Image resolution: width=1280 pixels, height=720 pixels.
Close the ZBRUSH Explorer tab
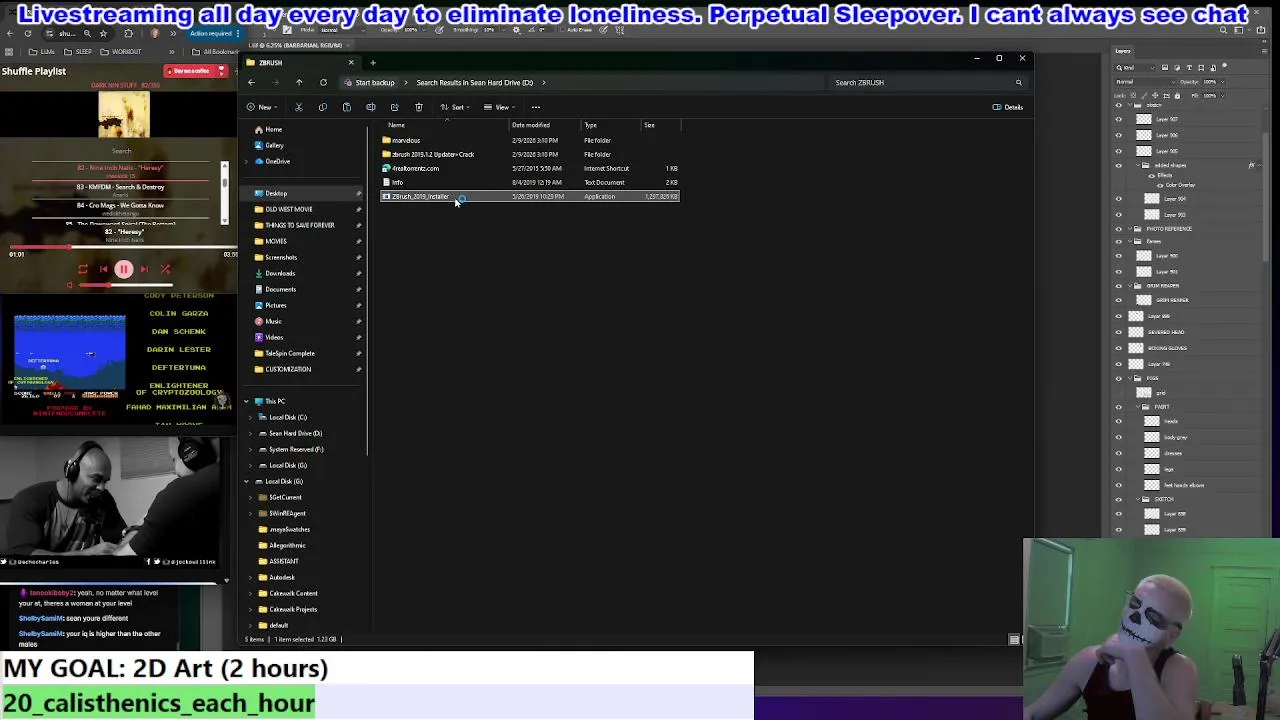350,62
